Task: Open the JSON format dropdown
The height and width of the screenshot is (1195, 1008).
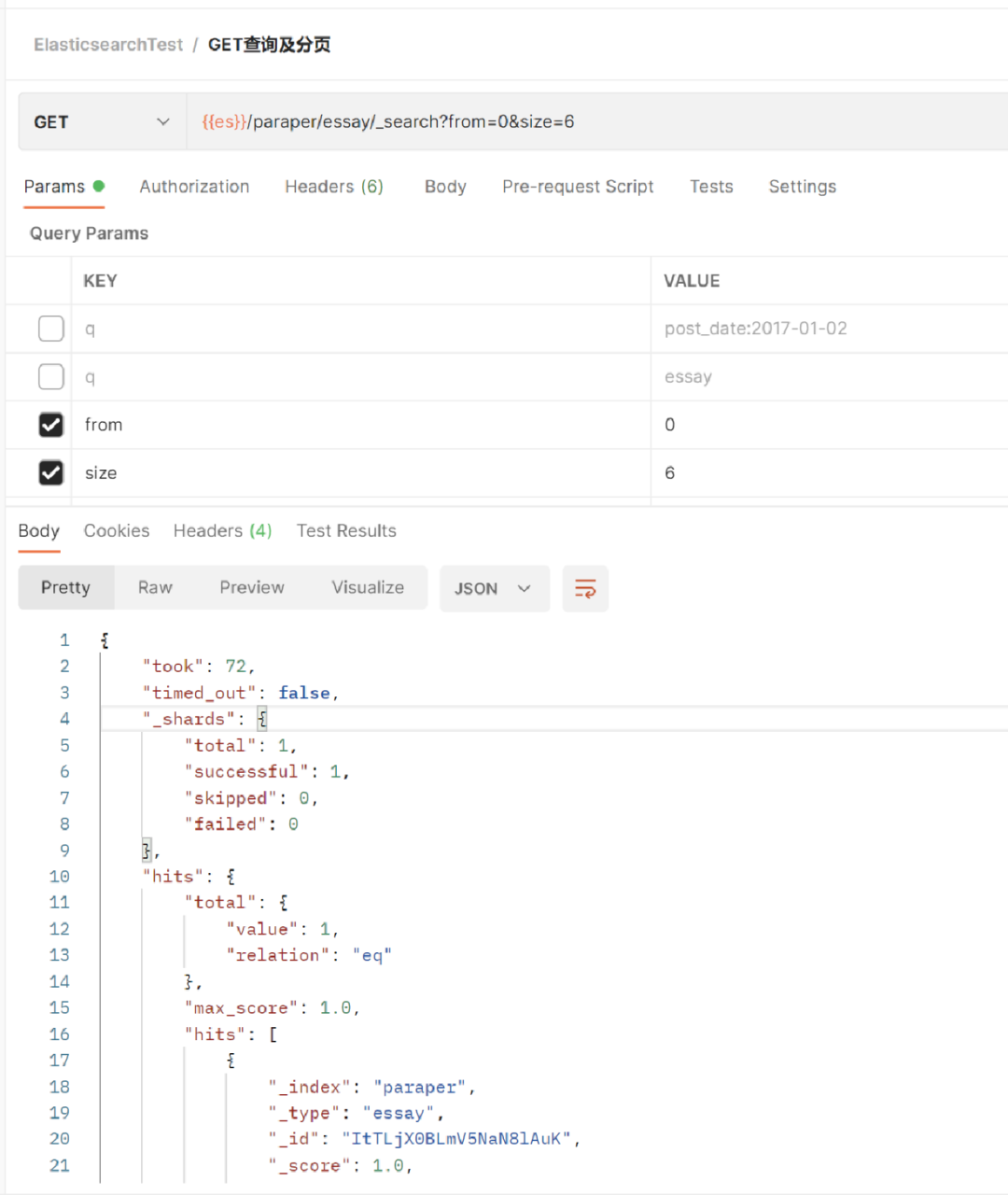Action: [494, 588]
